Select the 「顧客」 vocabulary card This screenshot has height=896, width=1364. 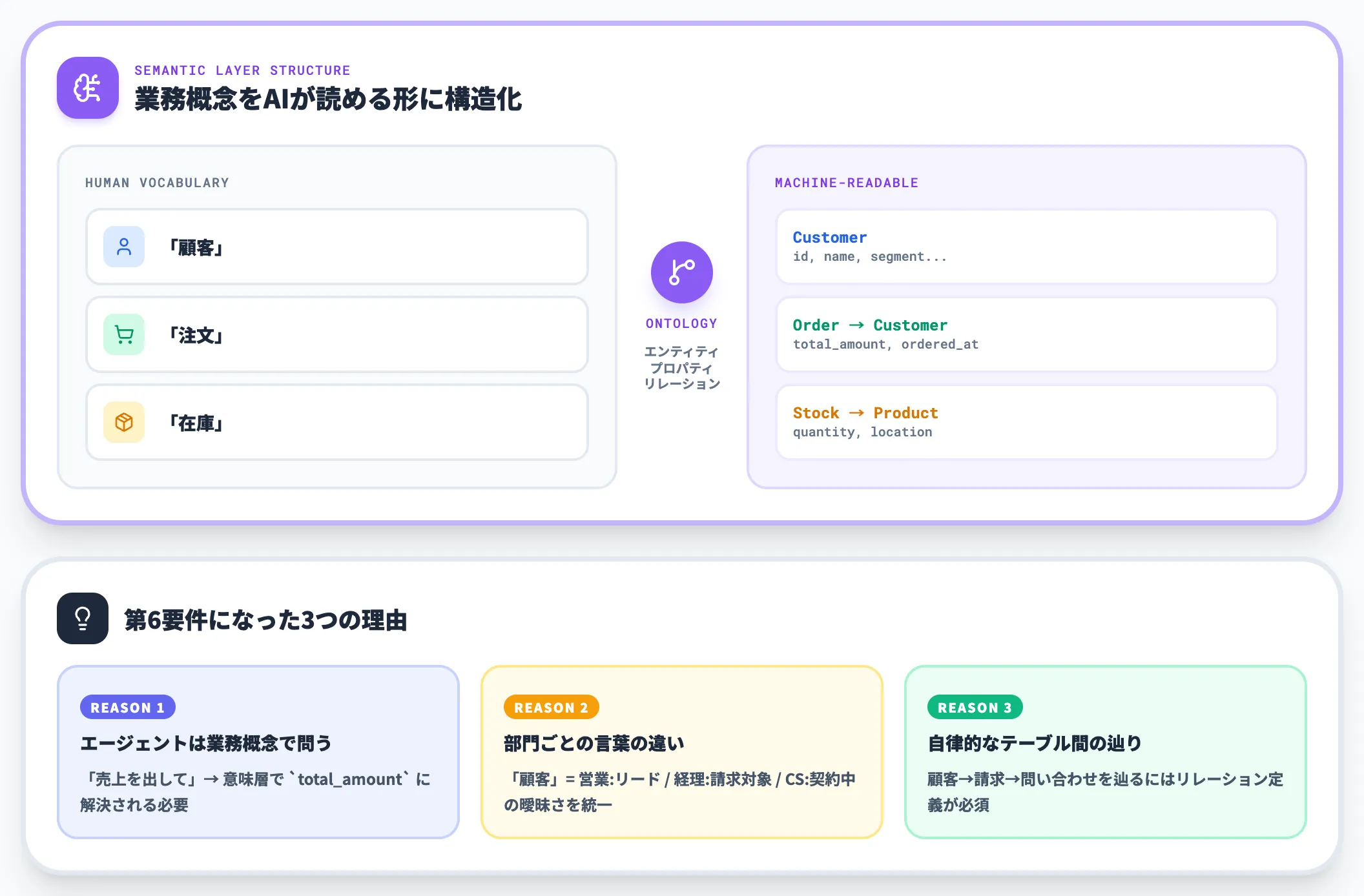pyautogui.click(x=337, y=247)
